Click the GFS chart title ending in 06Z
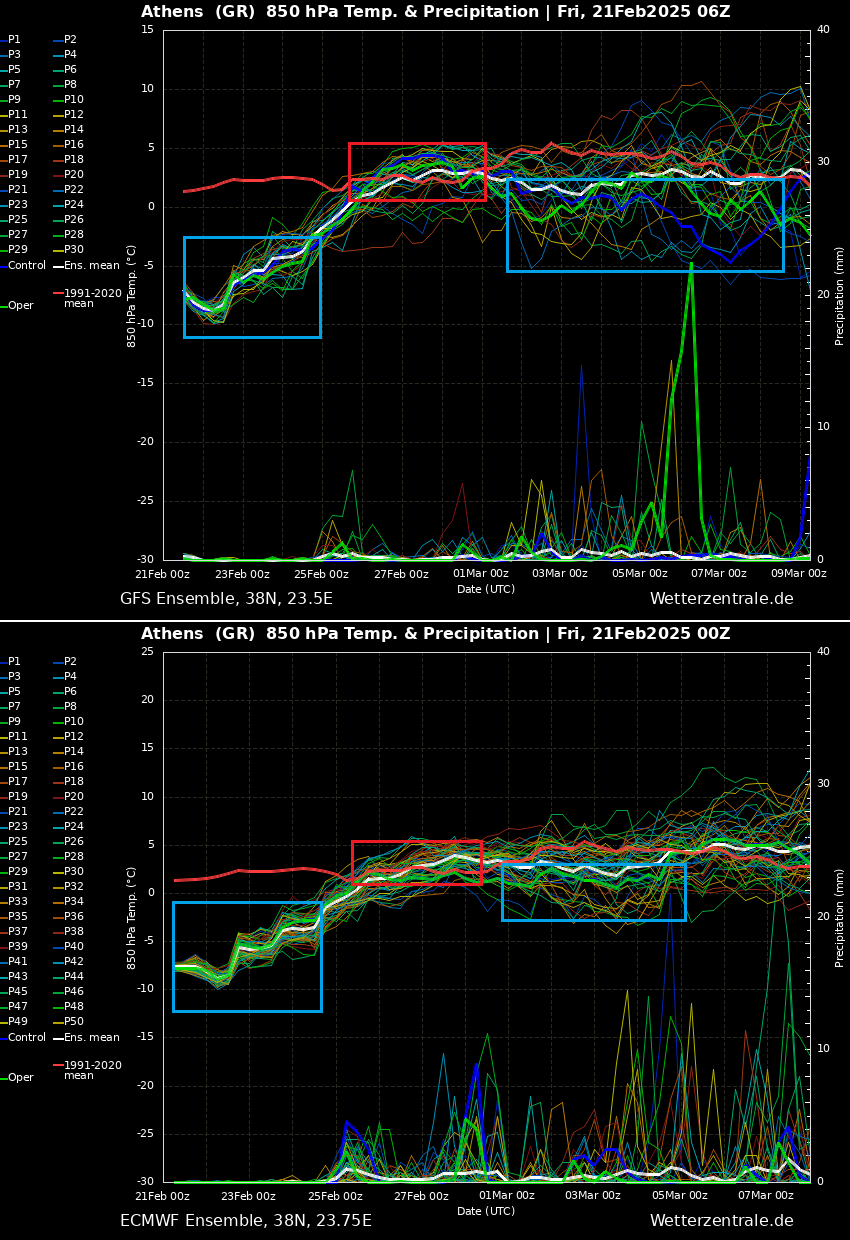The width and height of the screenshot is (850, 1240). click(436, 12)
